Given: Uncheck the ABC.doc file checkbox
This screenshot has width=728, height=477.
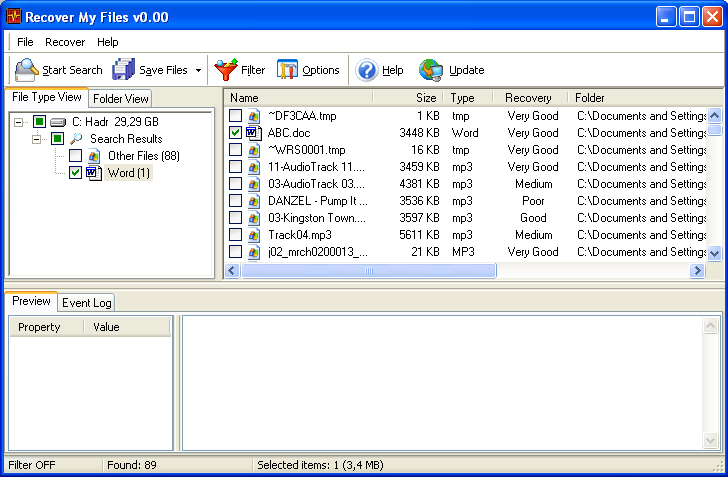Looking at the screenshot, I should click(x=235, y=132).
